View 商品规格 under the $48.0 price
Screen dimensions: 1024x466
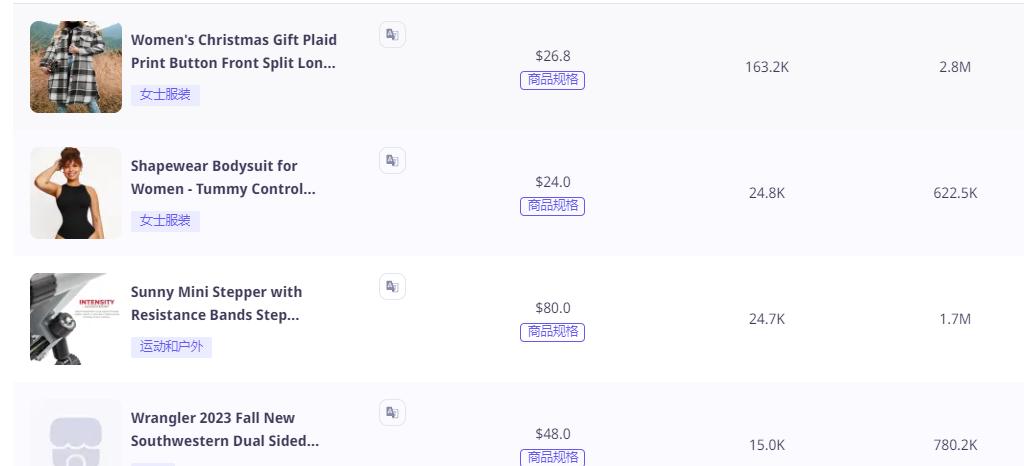click(x=552, y=457)
